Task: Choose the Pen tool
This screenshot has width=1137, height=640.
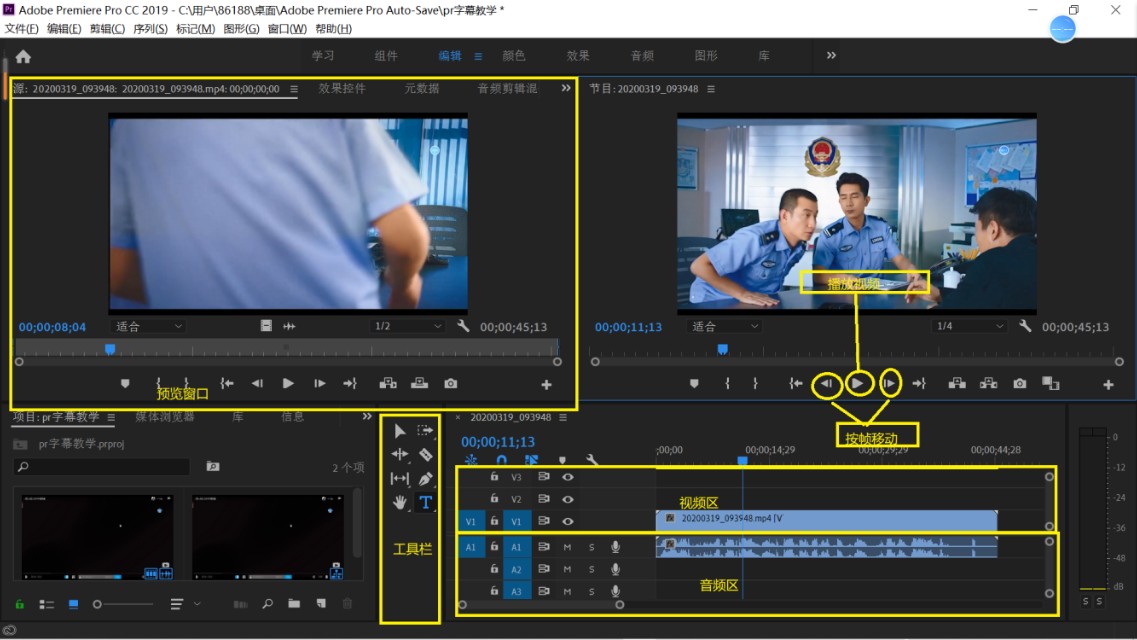Action: pos(425,479)
